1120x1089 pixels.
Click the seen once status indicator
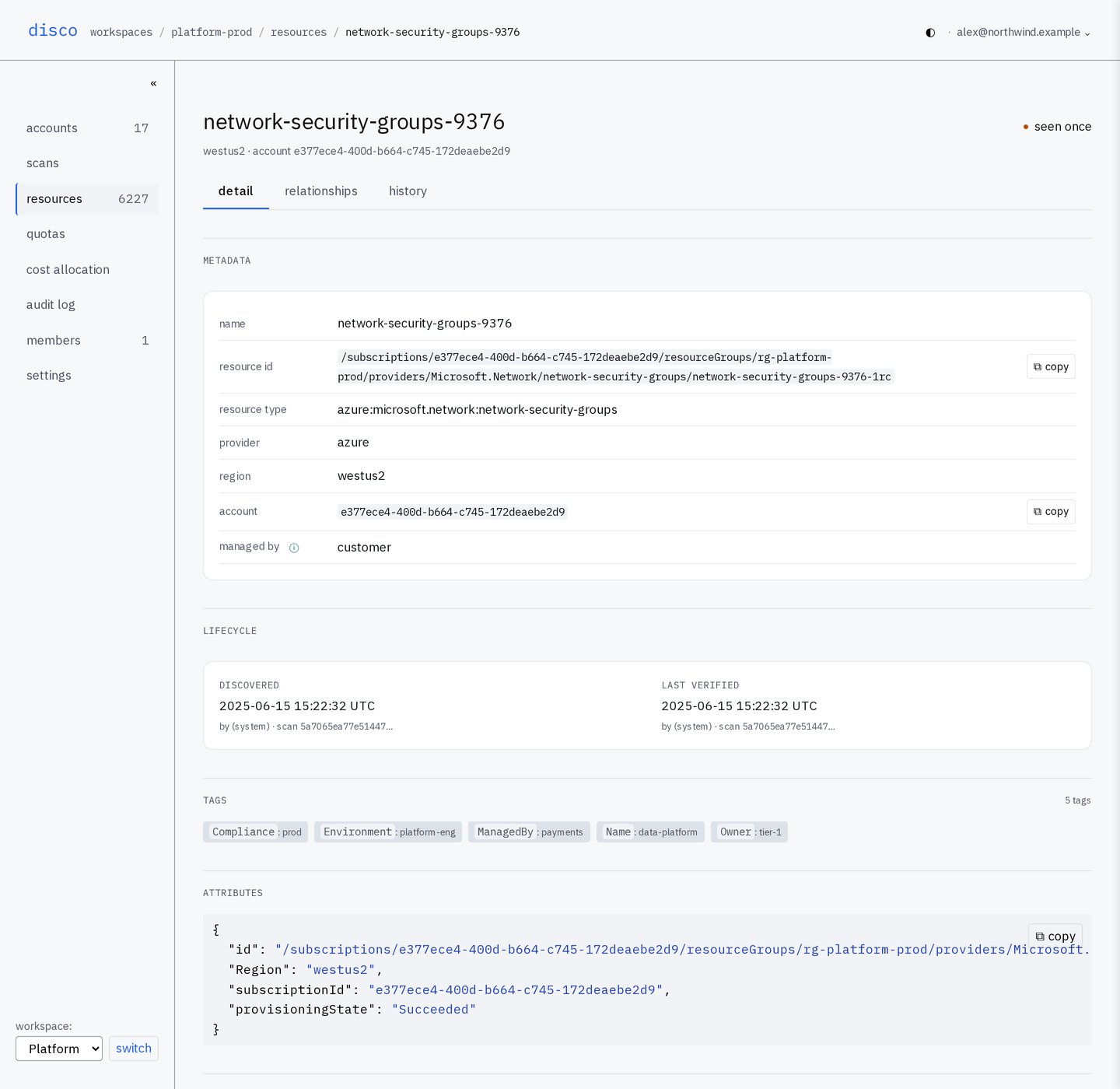(1057, 127)
